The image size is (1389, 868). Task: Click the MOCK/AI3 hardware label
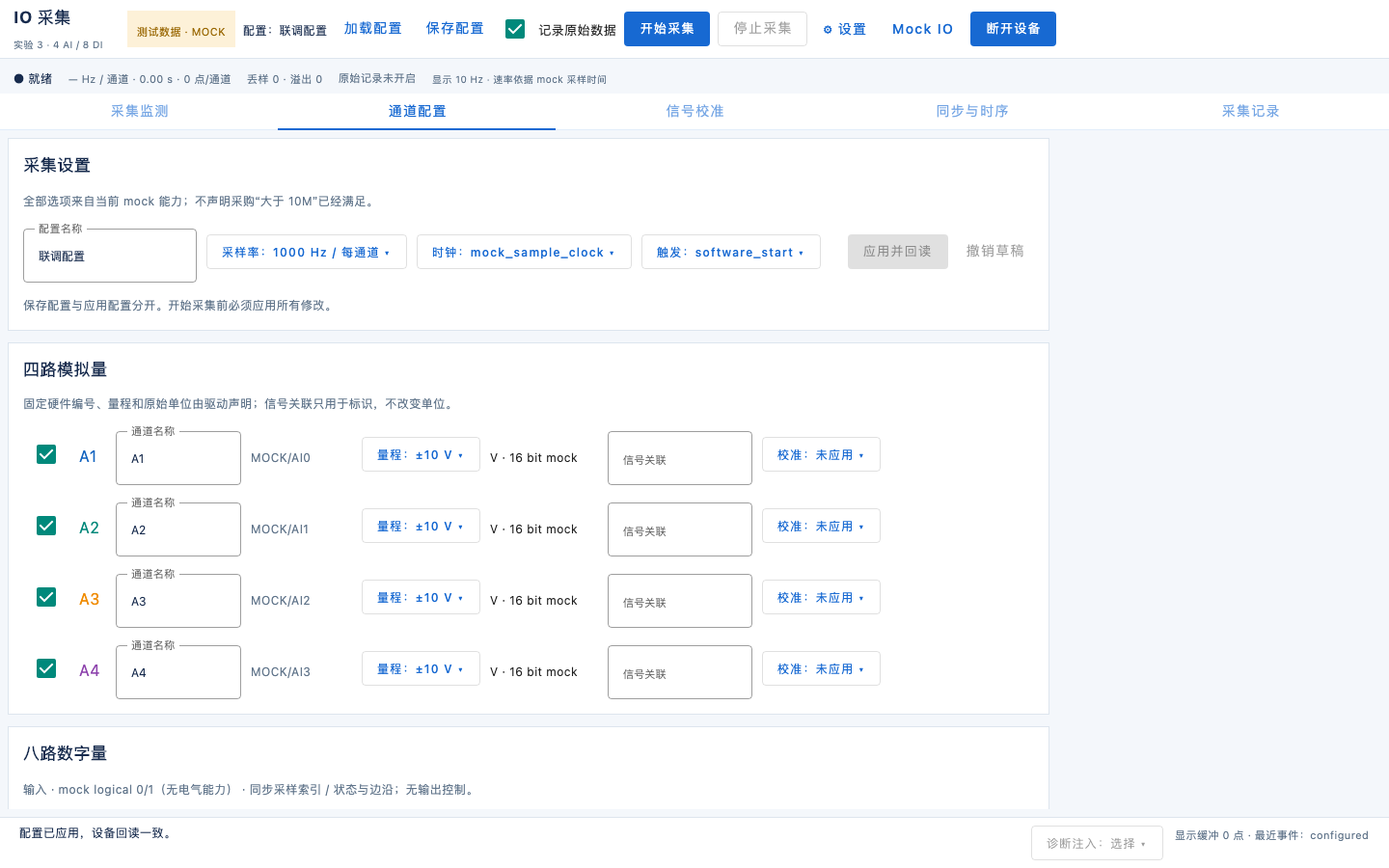click(281, 672)
